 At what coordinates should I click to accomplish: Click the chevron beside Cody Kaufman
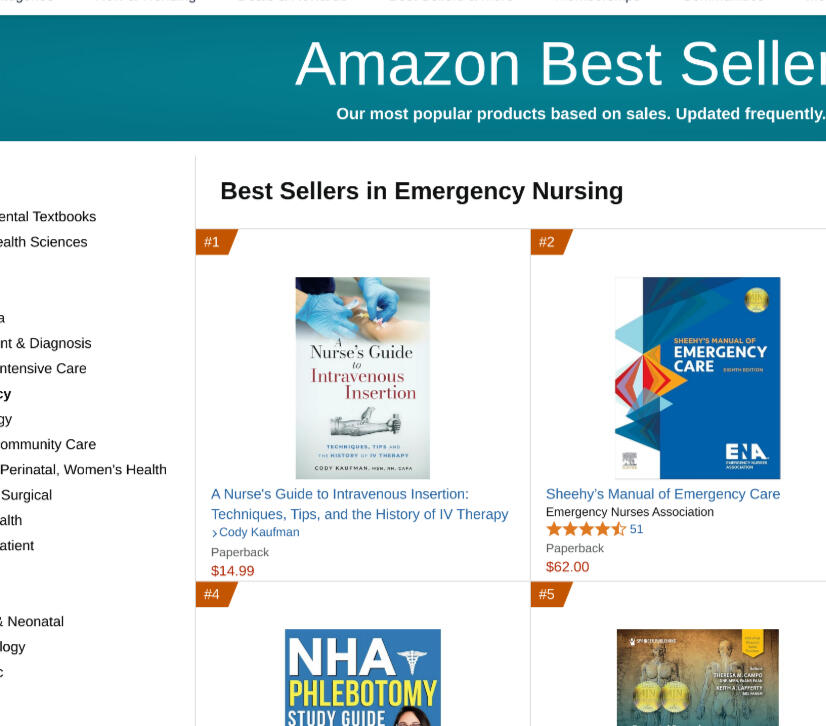[x=215, y=533]
